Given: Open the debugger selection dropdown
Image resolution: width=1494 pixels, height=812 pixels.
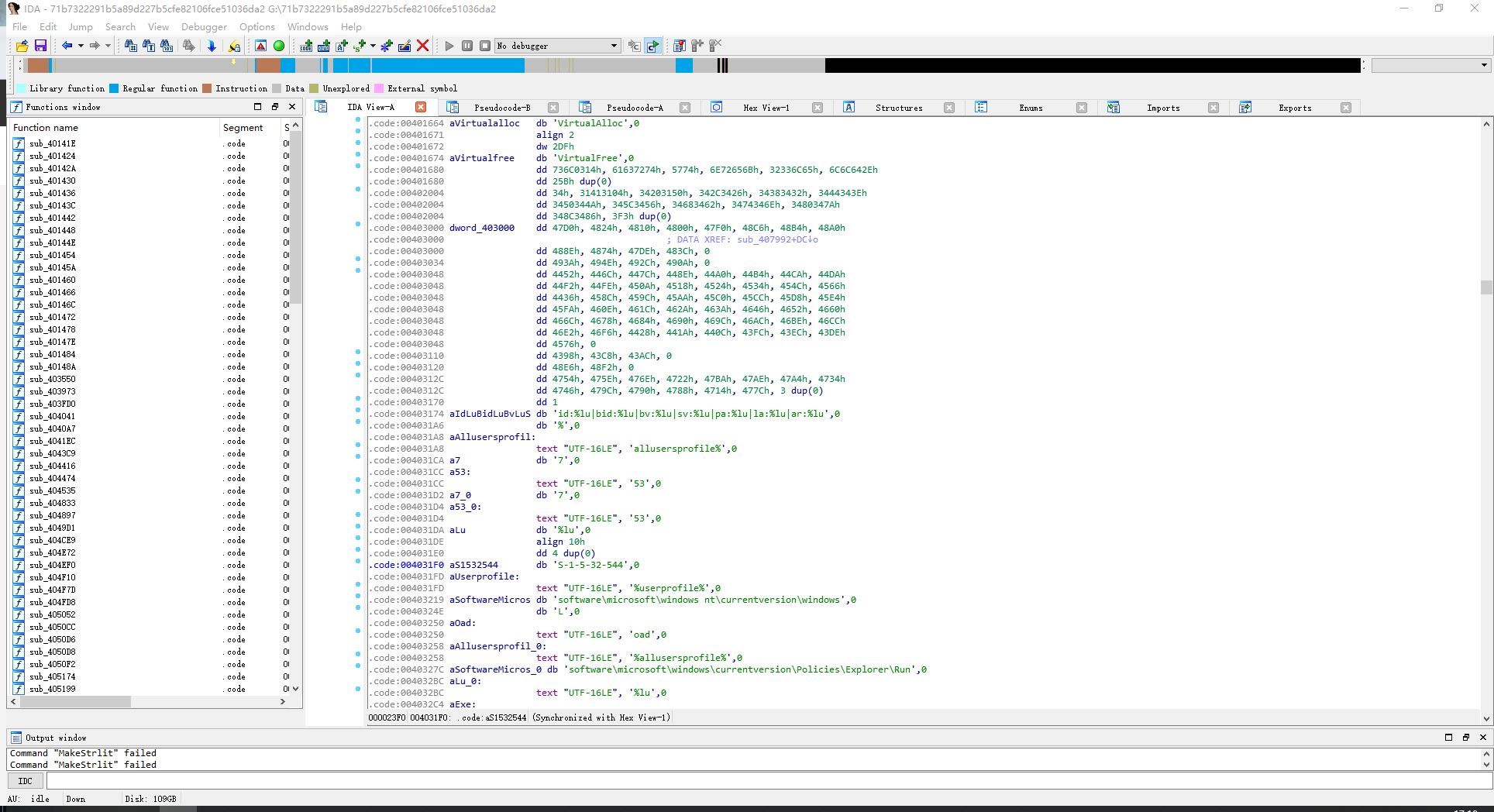Looking at the screenshot, I should (x=614, y=46).
